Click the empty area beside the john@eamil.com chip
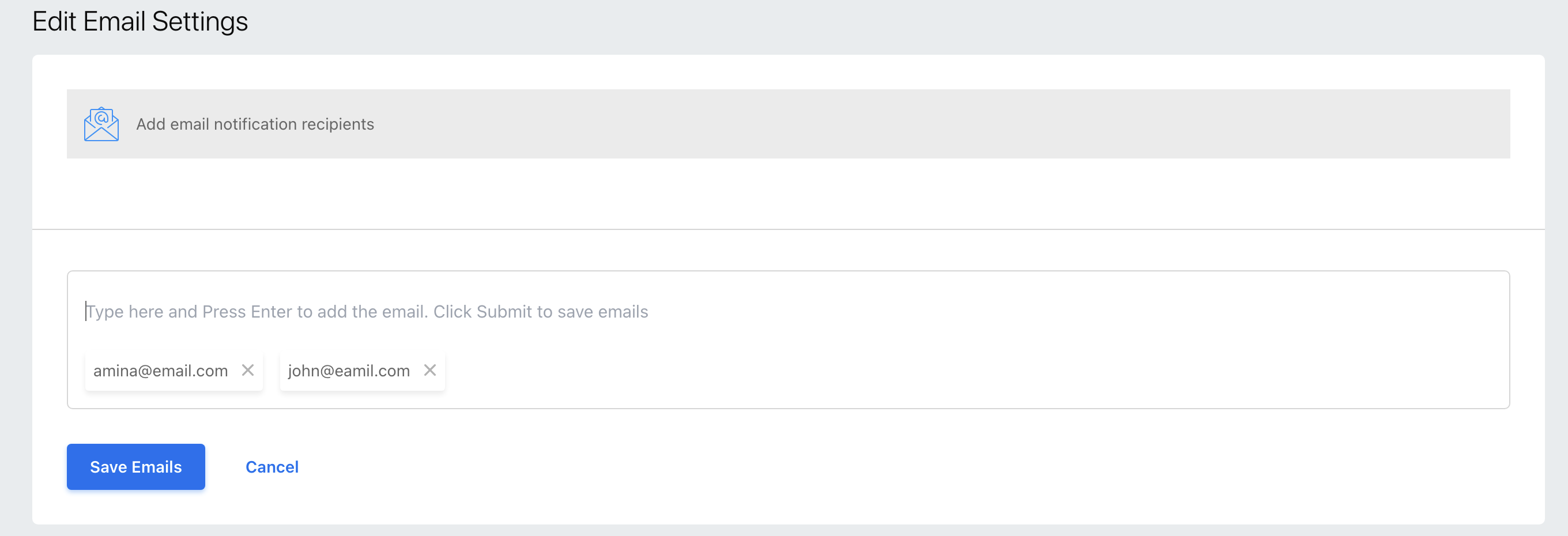 click(x=913, y=371)
